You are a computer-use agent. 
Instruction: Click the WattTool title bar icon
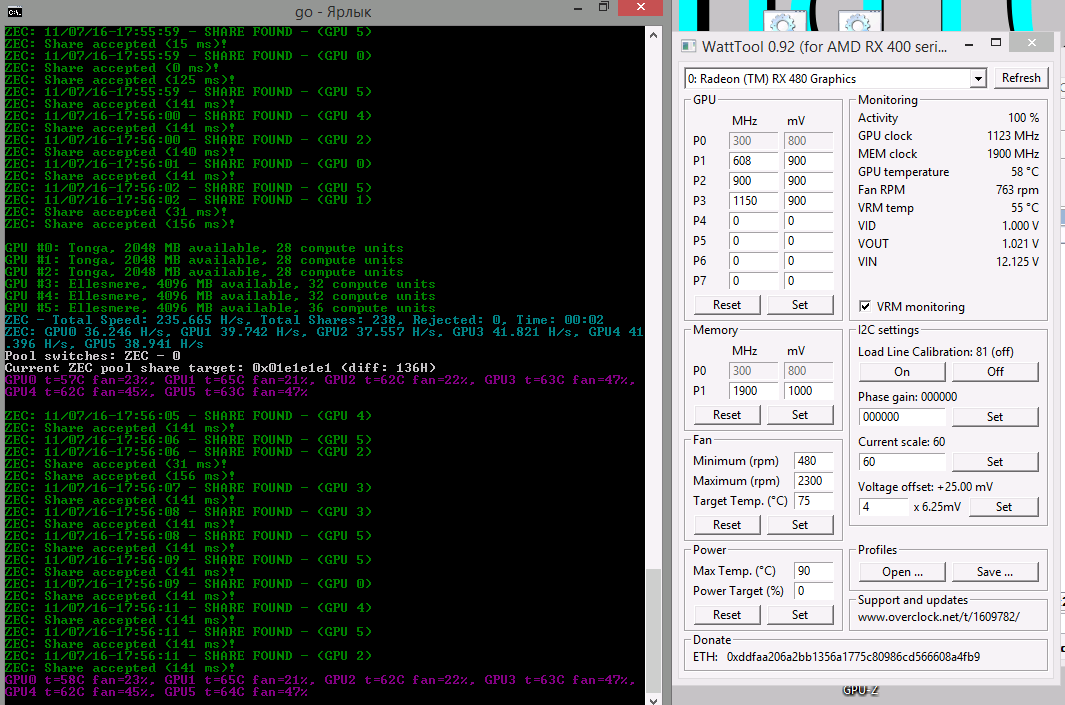(x=689, y=46)
